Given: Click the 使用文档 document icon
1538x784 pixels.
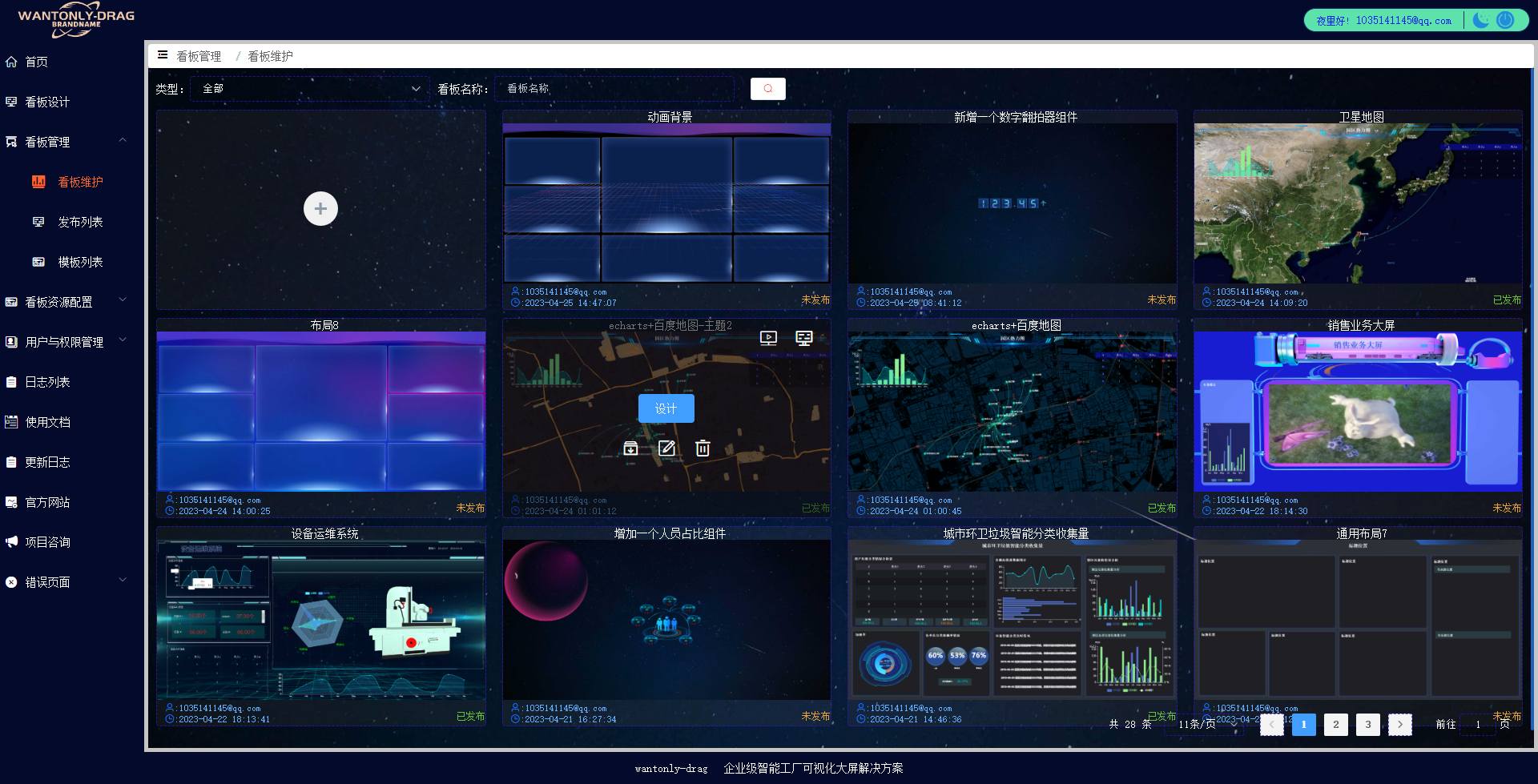Looking at the screenshot, I should click(11, 422).
